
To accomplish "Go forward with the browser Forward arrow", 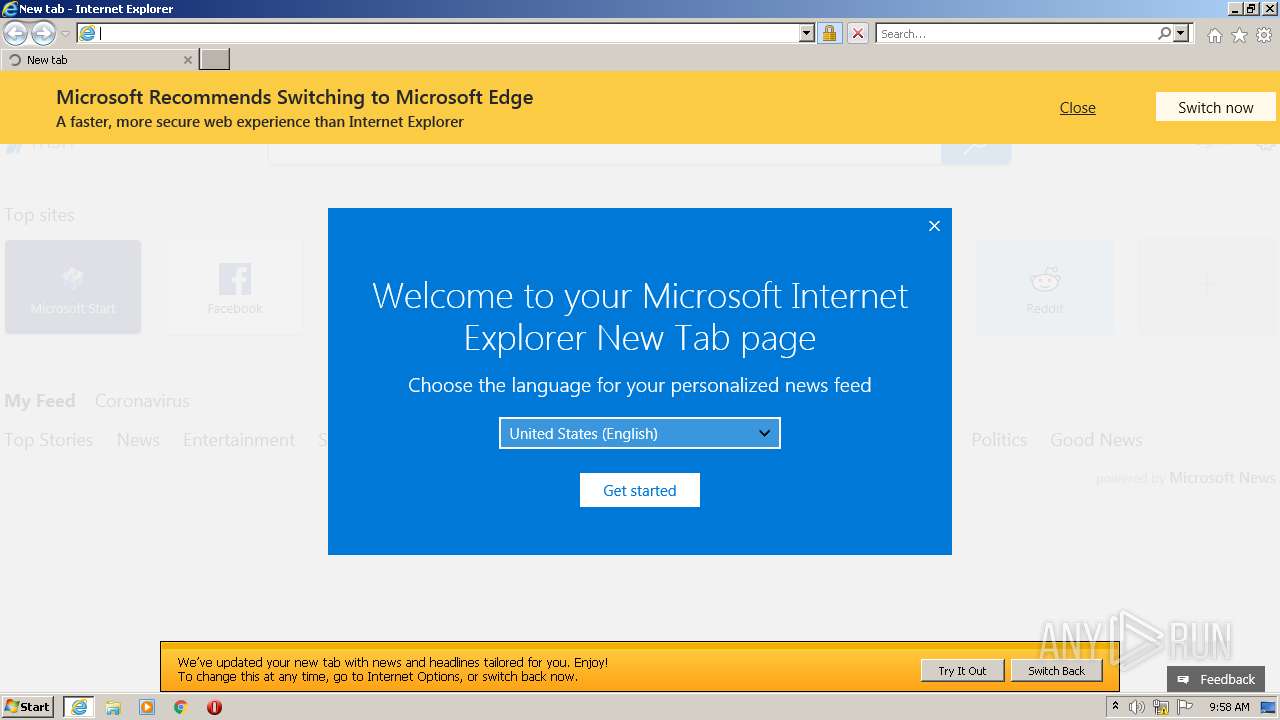I will 43,34.
